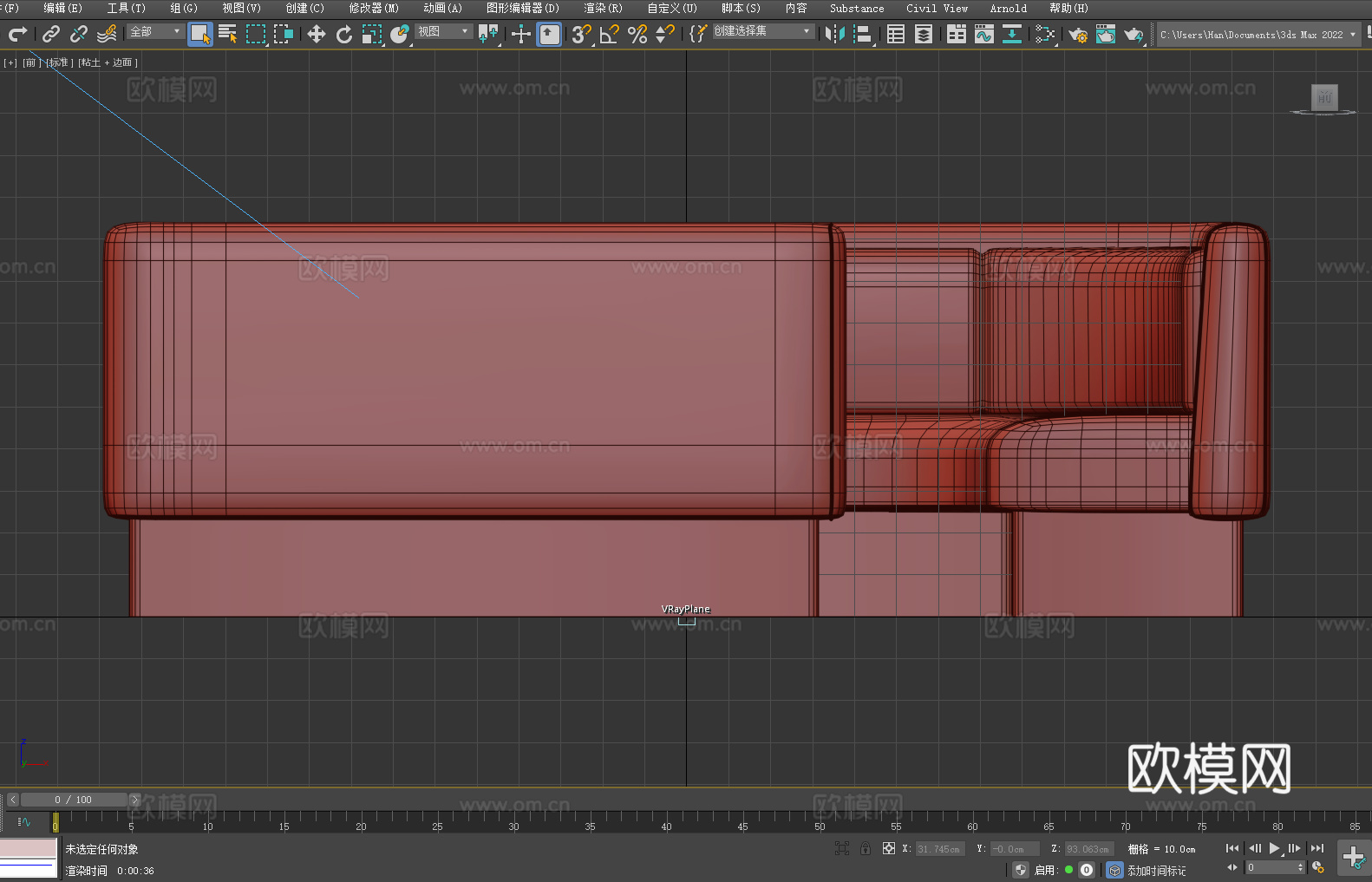Step time slider back with left arrow

12,800
